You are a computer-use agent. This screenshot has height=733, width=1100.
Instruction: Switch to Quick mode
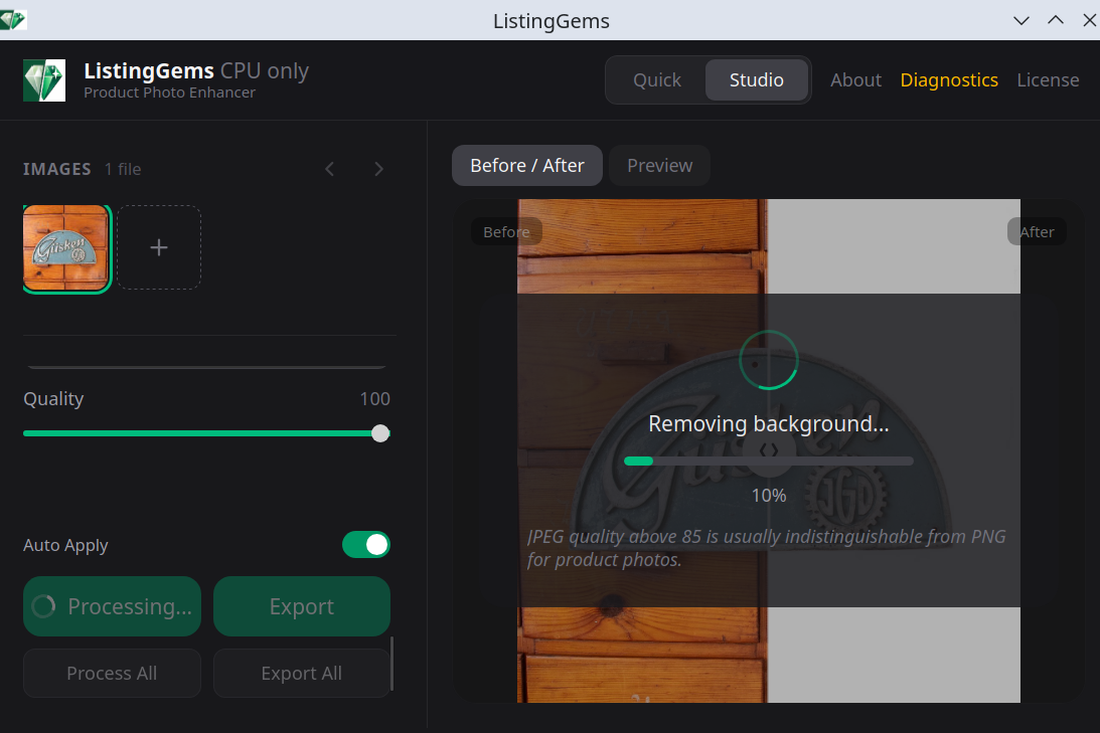click(x=657, y=80)
